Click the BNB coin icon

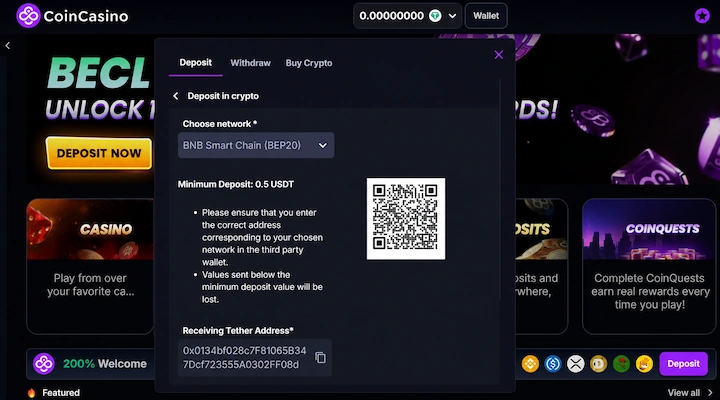click(x=530, y=364)
